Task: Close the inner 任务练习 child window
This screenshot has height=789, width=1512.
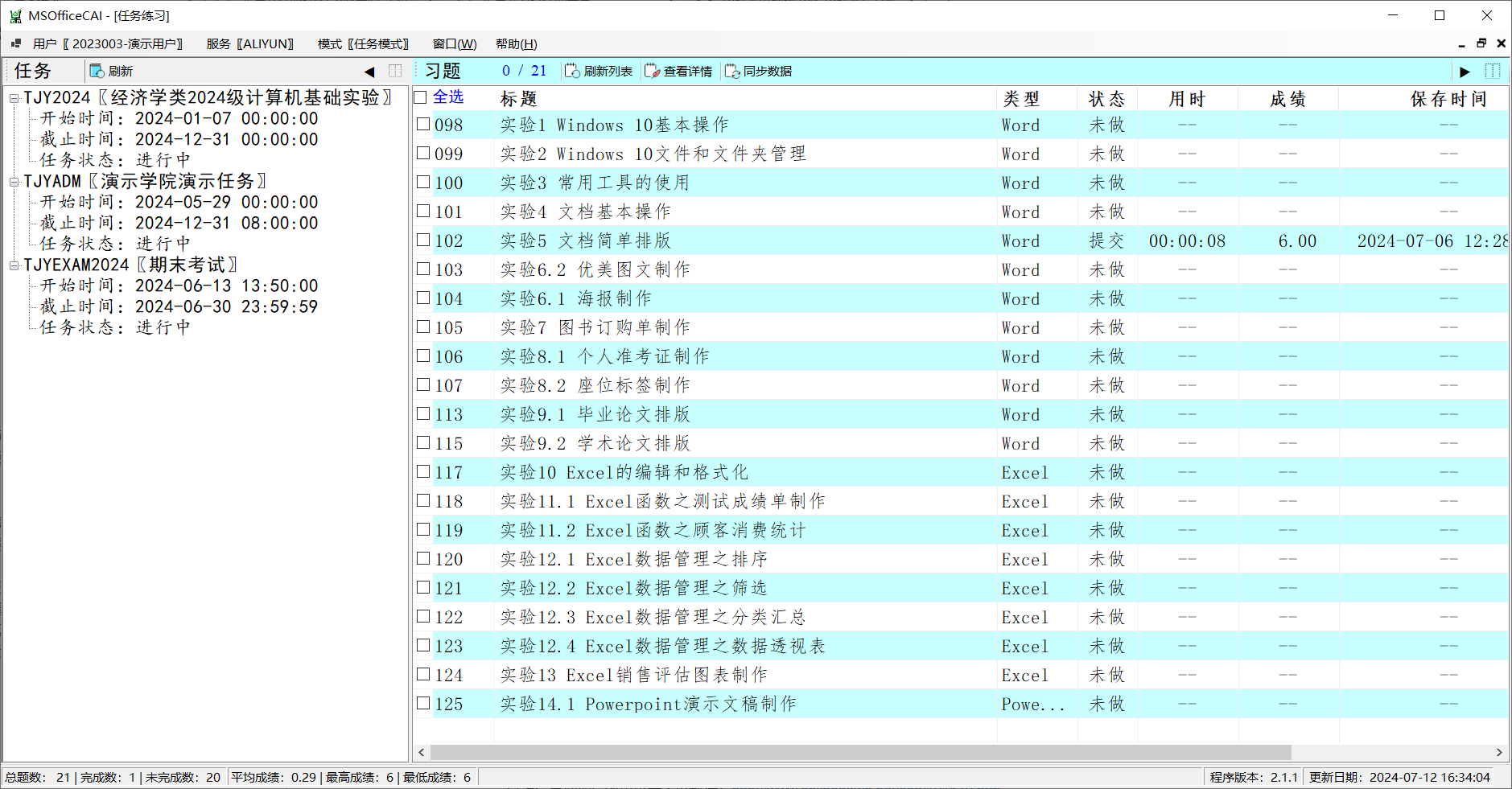Action: (1502, 43)
